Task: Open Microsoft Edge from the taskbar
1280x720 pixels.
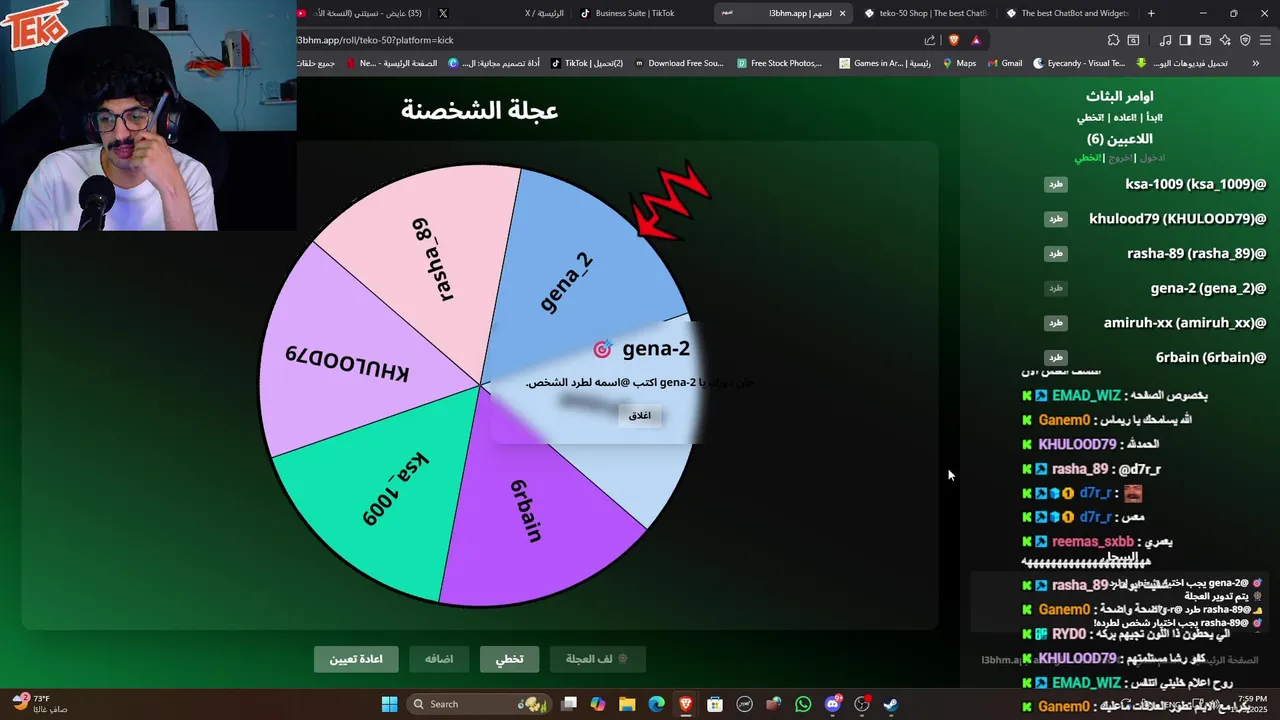Action: (x=656, y=704)
